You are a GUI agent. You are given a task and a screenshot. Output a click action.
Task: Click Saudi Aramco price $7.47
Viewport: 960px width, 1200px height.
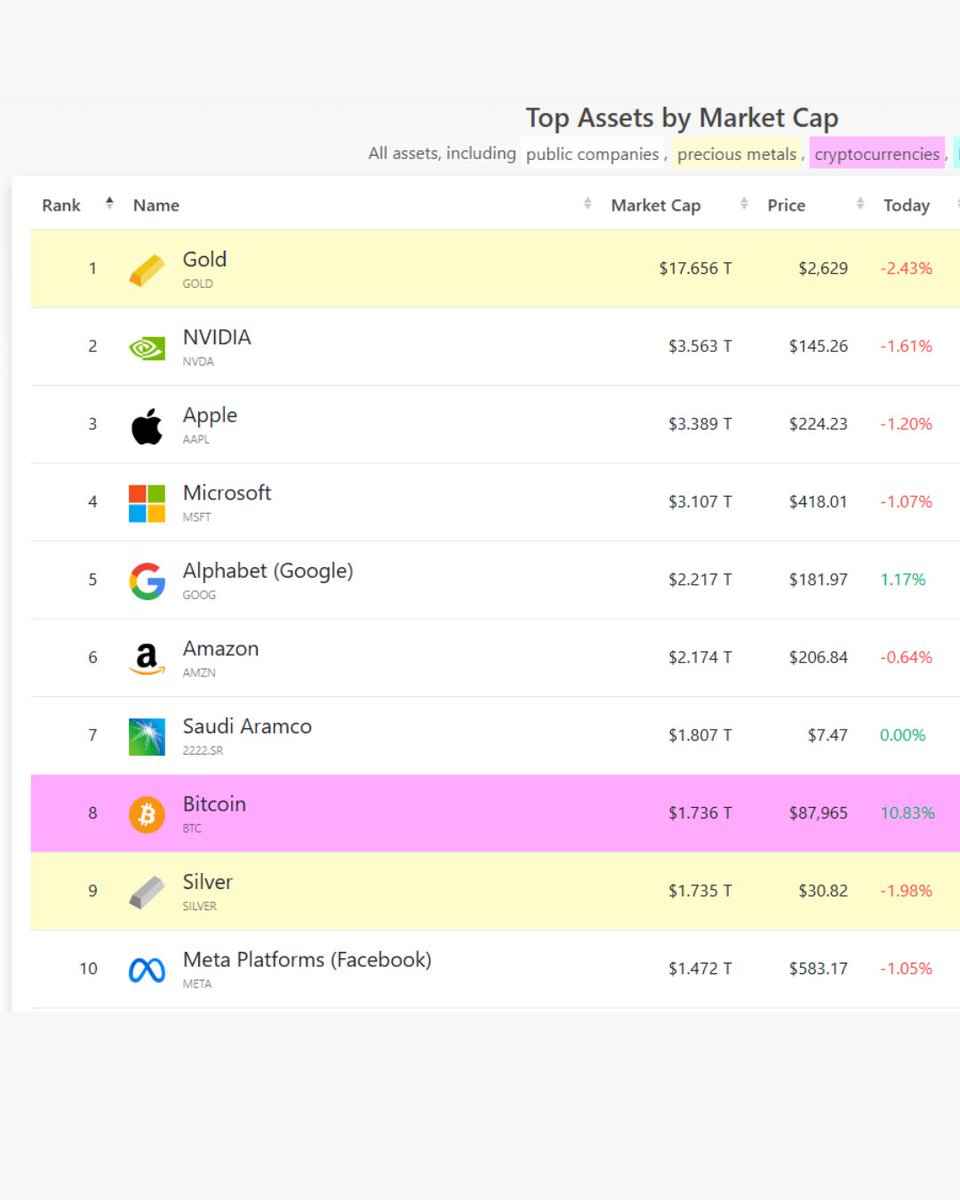click(x=828, y=735)
